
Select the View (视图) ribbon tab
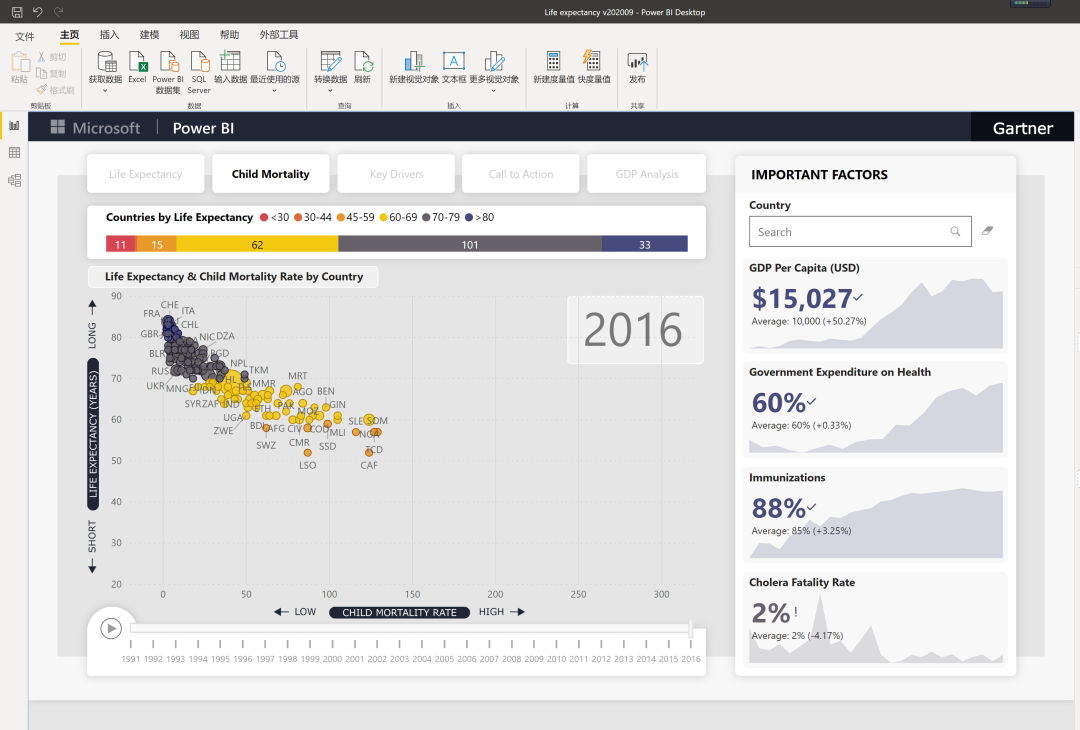(x=189, y=35)
